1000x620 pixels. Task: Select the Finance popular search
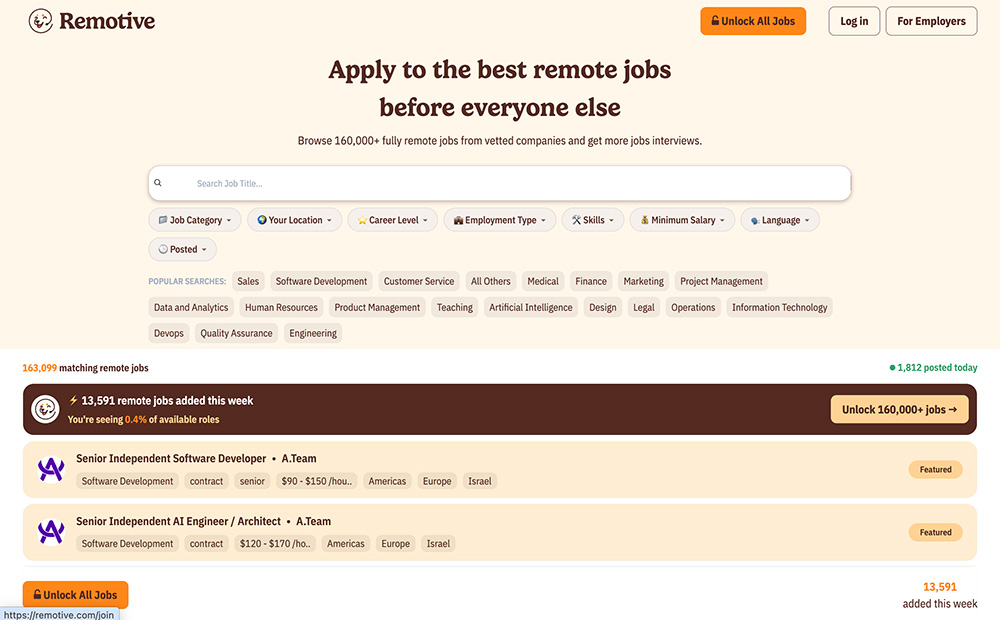(591, 281)
